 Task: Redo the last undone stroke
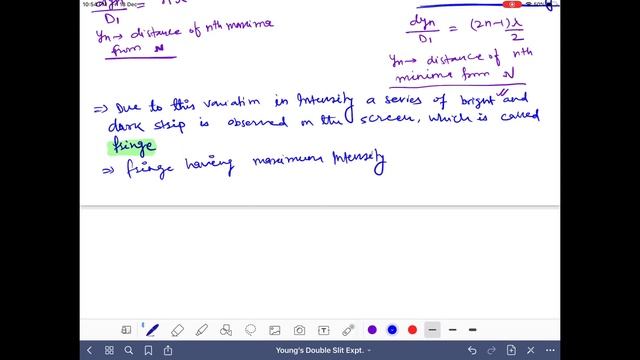tap(491, 350)
